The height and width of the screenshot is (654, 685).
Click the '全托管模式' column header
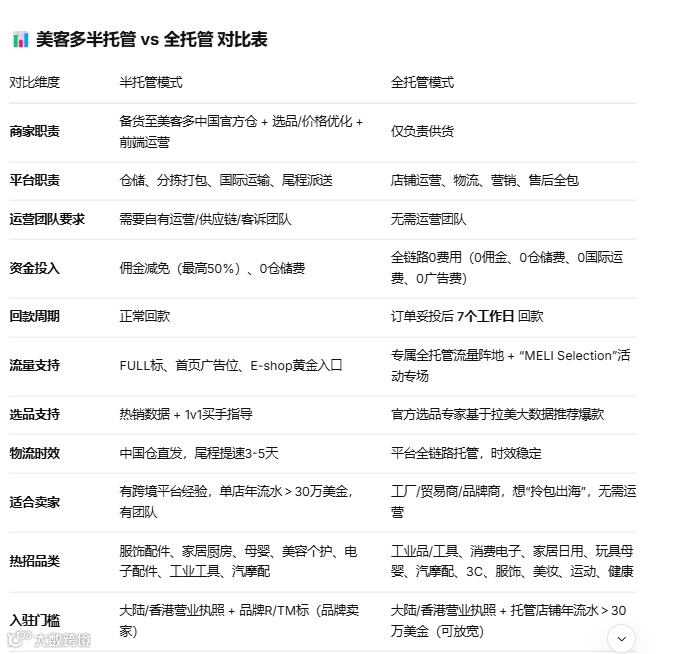coord(422,82)
